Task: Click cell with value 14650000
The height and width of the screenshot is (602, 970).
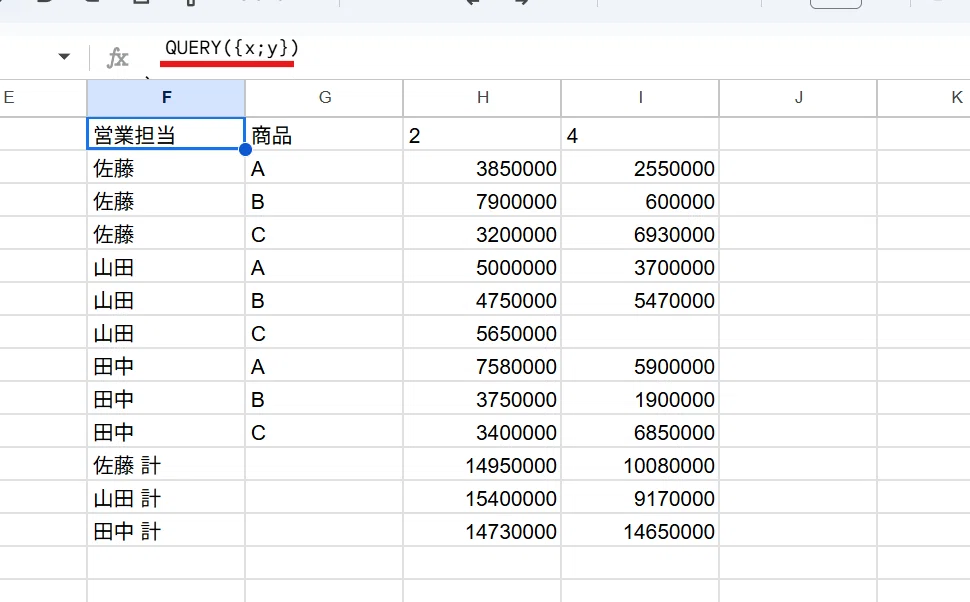Action: pos(640,531)
